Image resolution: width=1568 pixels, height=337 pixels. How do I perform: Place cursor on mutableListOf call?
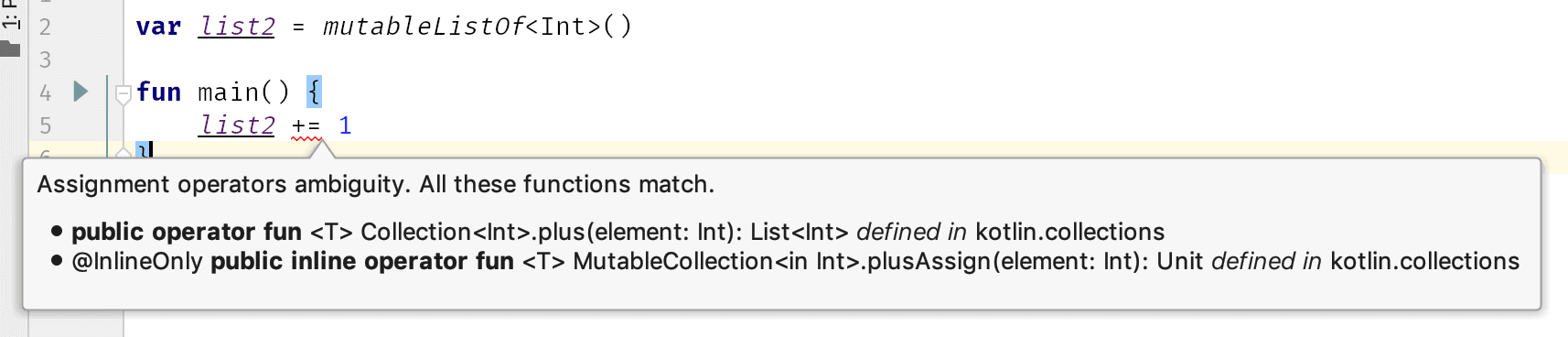[x=424, y=27]
